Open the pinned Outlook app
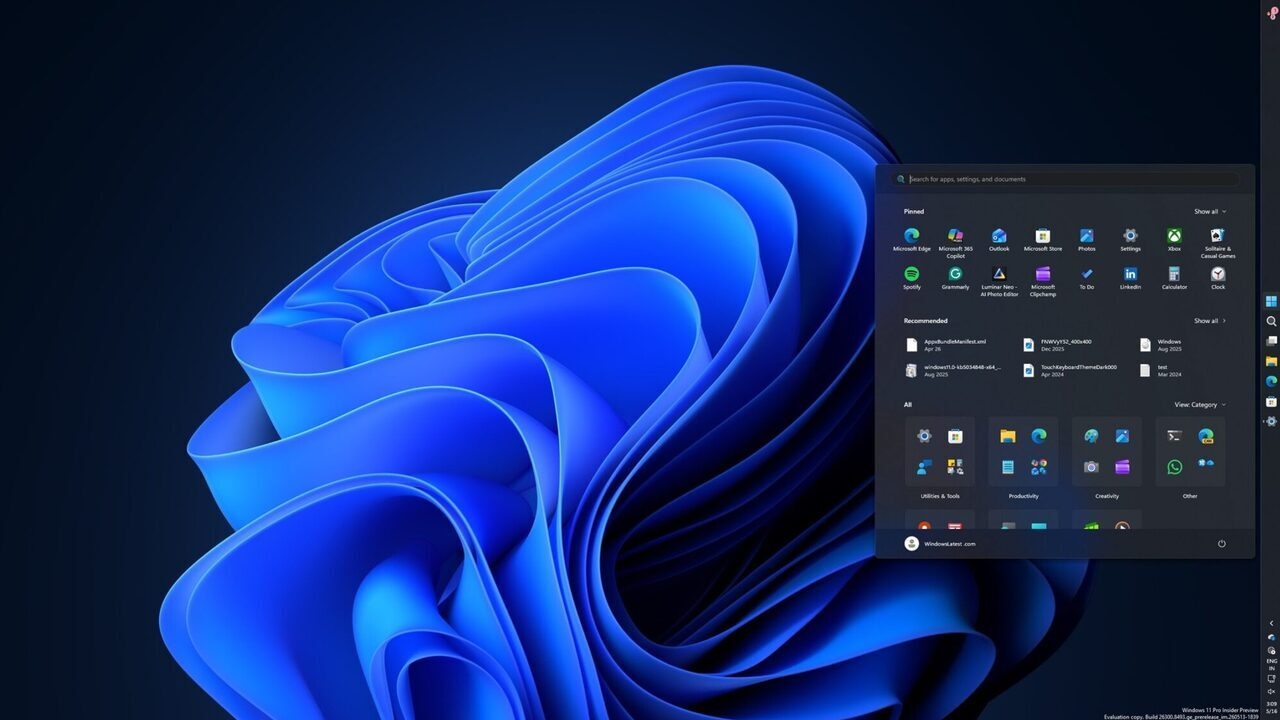Image resolution: width=1280 pixels, height=720 pixels. click(x=999, y=240)
